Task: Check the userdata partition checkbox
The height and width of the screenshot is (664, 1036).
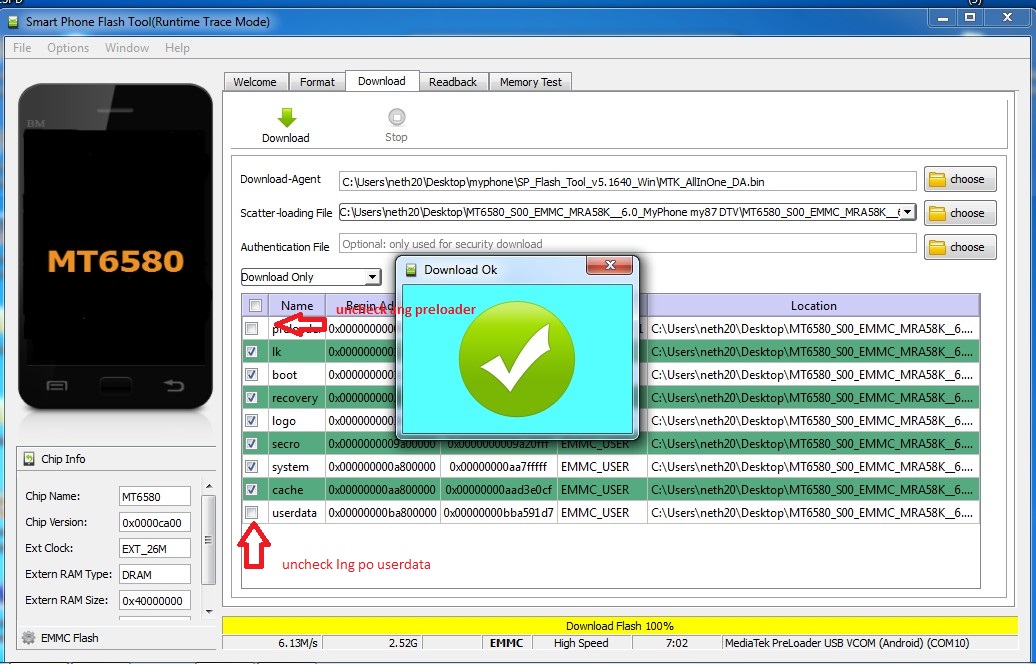Action: [252, 513]
